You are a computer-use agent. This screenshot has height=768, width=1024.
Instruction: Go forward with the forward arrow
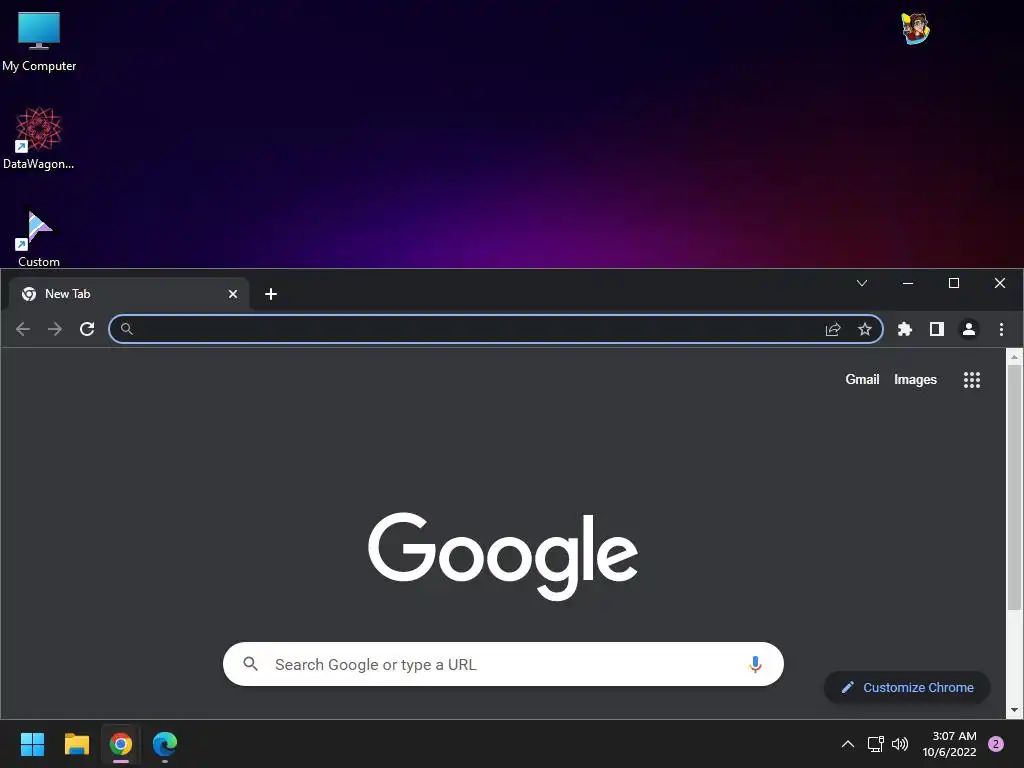(x=55, y=329)
